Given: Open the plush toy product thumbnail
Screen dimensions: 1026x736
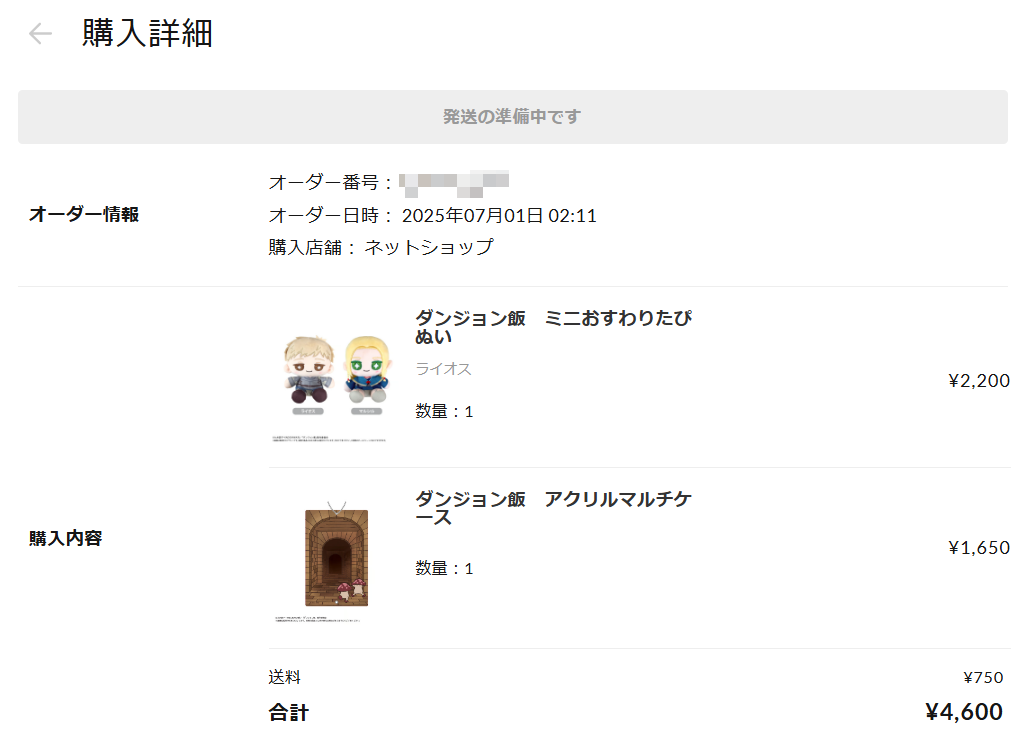Looking at the screenshot, I should [336, 378].
